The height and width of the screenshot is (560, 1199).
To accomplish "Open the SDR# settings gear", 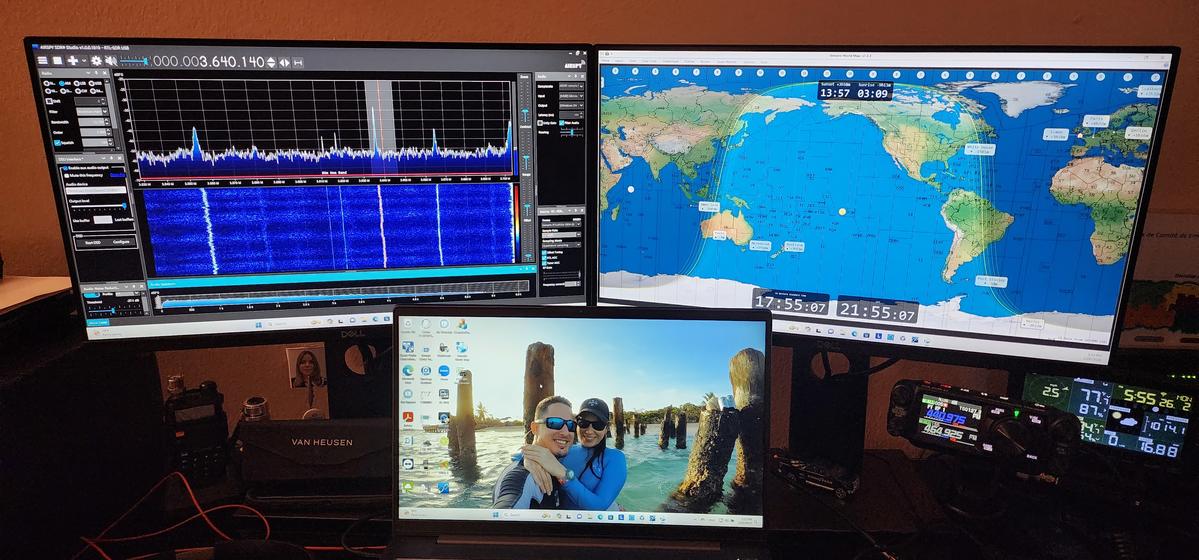I will (96, 60).
